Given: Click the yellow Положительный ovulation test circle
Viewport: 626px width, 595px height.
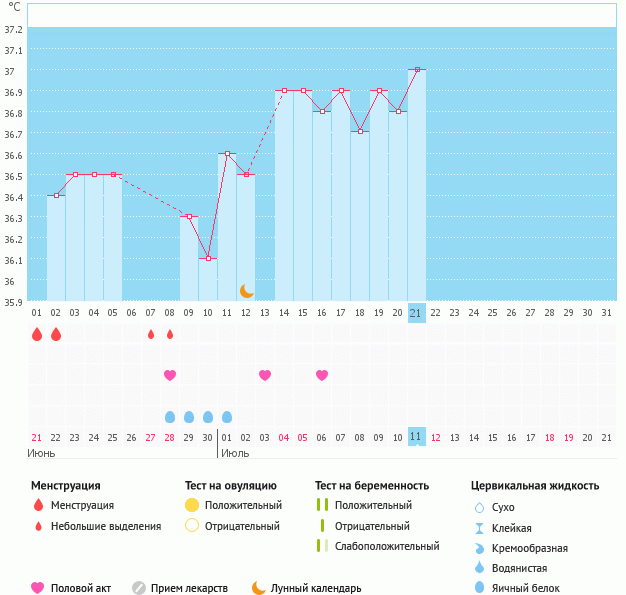Looking at the screenshot, I should pyautogui.click(x=192, y=506).
